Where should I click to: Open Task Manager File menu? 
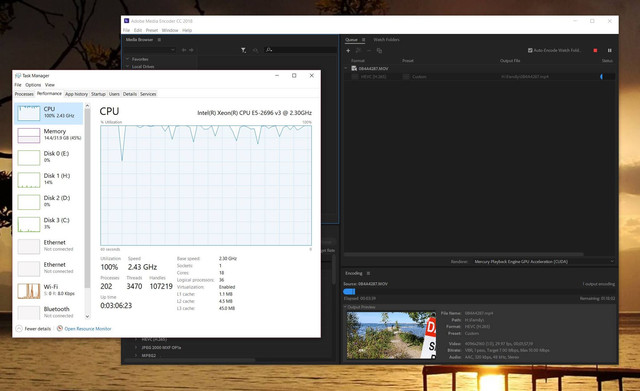(x=18, y=85)
